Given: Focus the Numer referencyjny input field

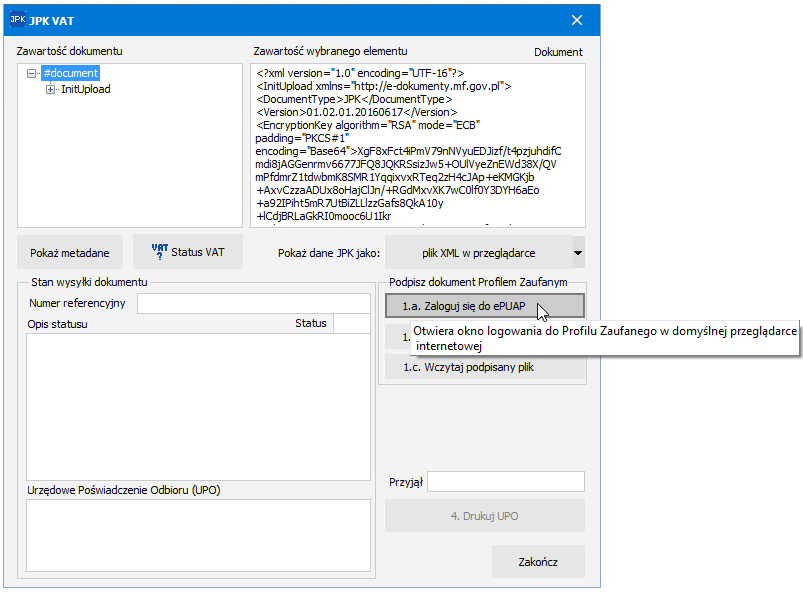Looking at the screenshot, I should pyautogui.click(x=253, y=303).
